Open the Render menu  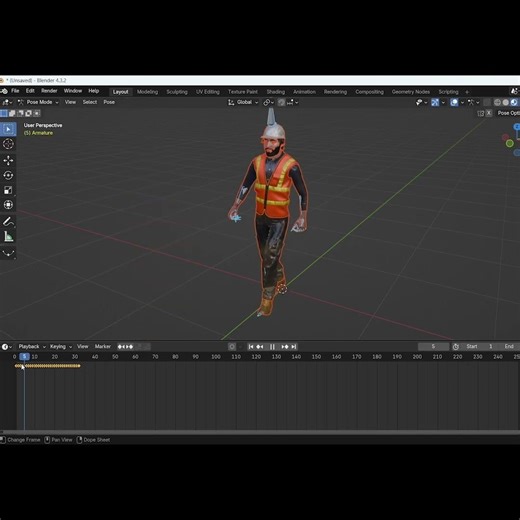click(49, 91)
